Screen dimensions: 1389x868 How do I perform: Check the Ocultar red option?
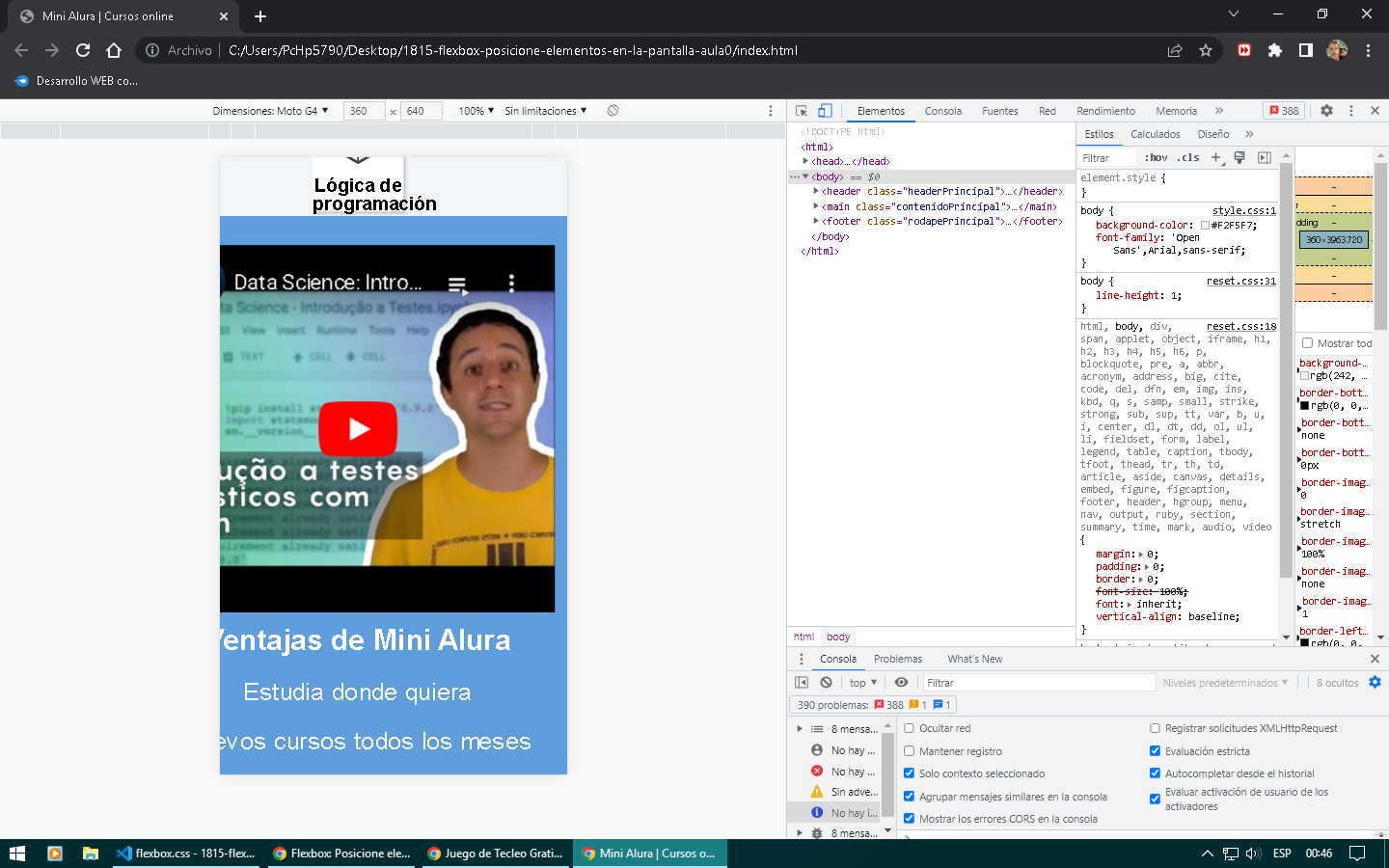pyautogui.click(x=909, y=728)
